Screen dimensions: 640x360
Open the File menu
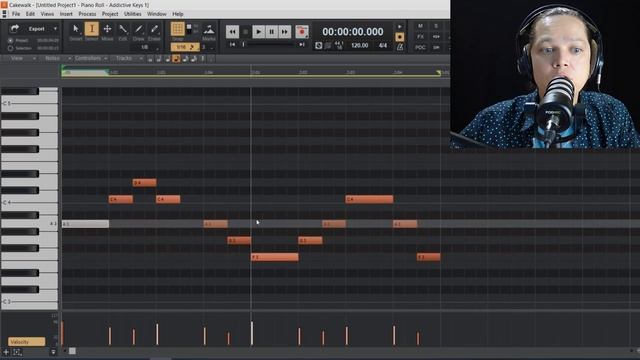(16, 14)
